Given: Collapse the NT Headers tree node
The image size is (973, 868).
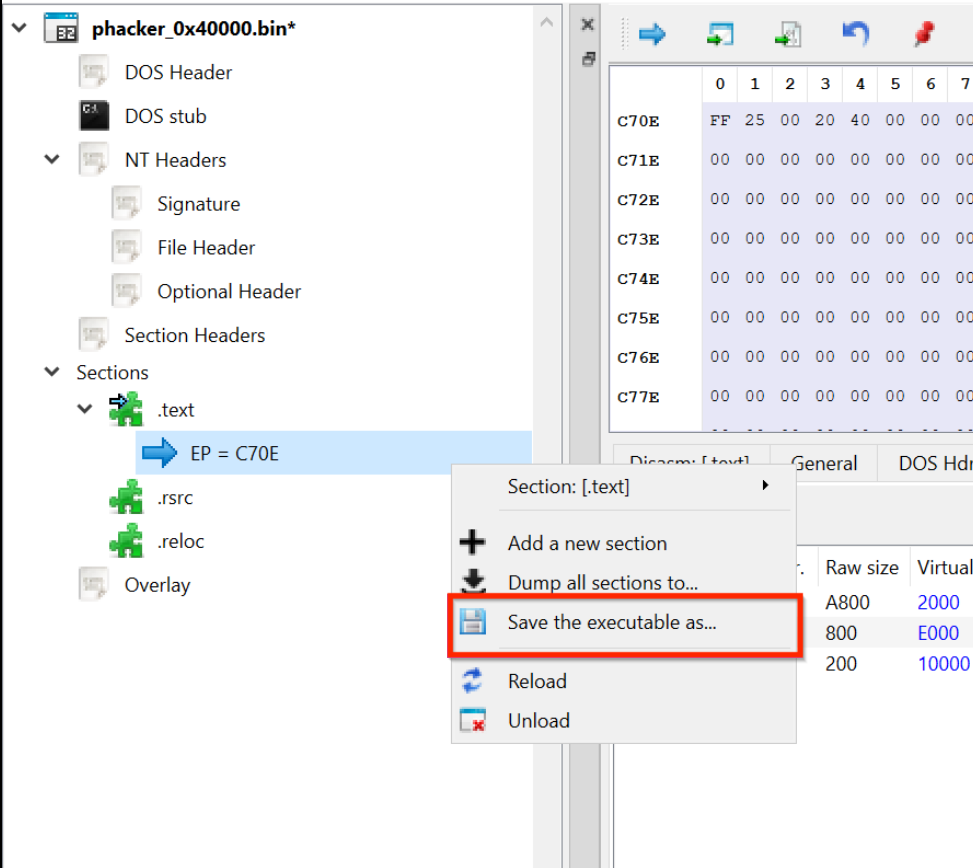Looking at the screenshot, I should (x=52, y=159).
